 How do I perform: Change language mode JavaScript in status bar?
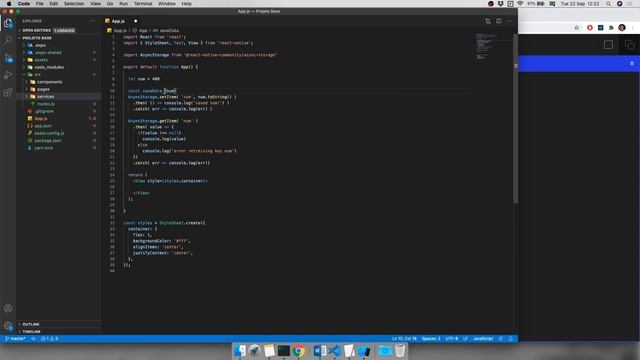pyautogui.click(x=483, y=339)
